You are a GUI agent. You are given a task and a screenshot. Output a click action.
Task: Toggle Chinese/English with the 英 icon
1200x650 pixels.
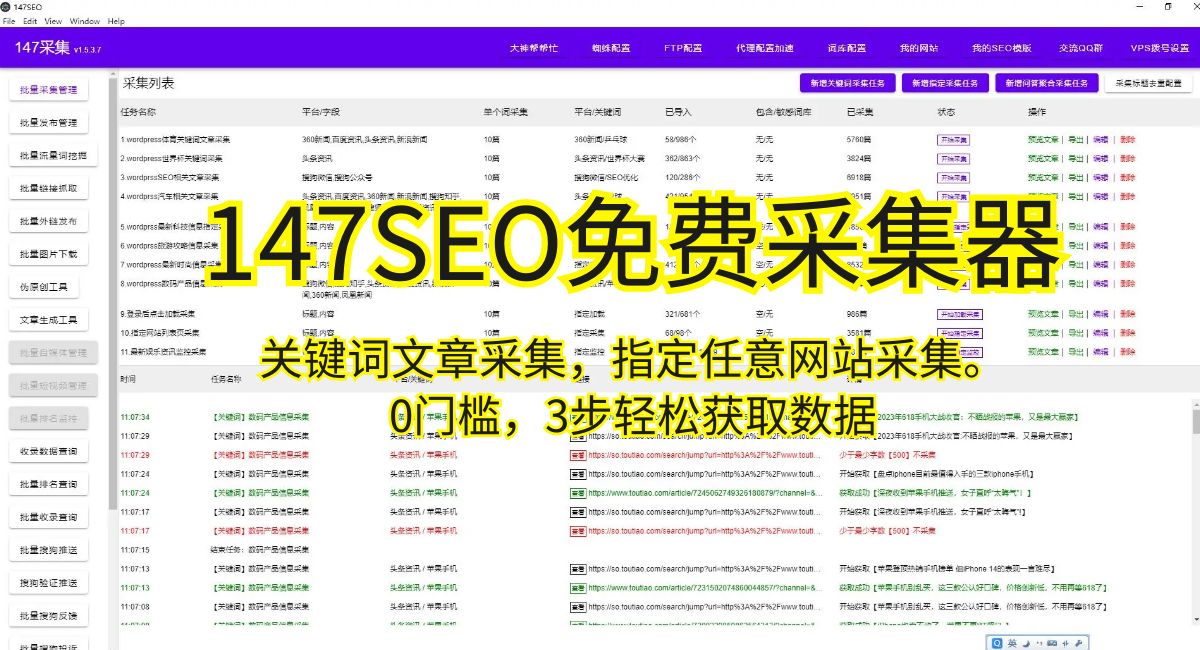(x=1011, y=642)
